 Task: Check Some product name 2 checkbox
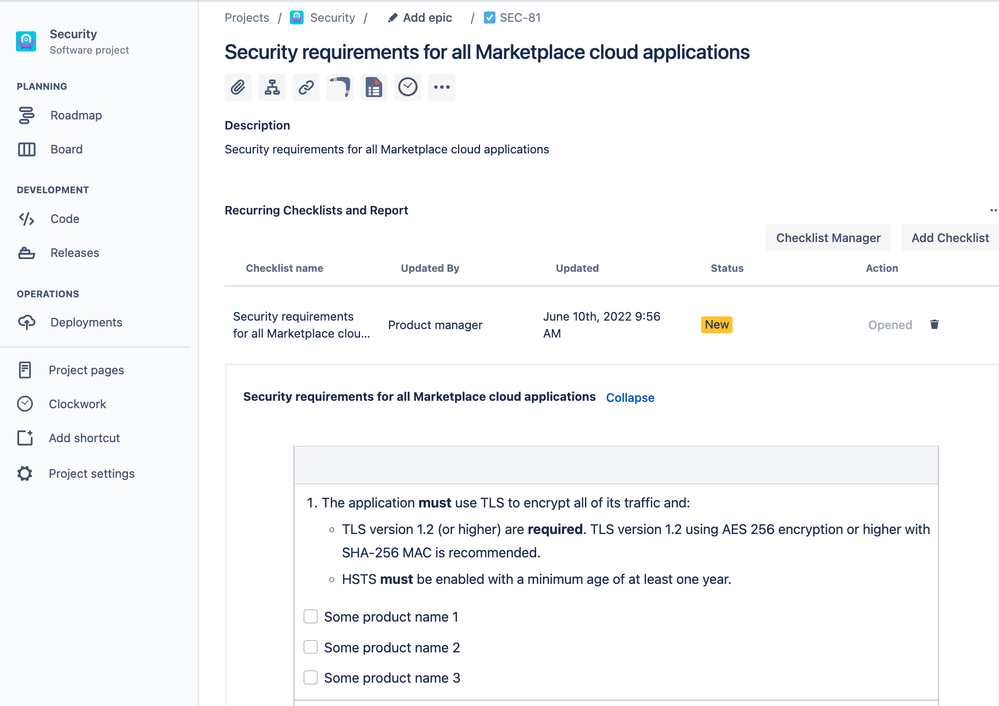point(310,647)
